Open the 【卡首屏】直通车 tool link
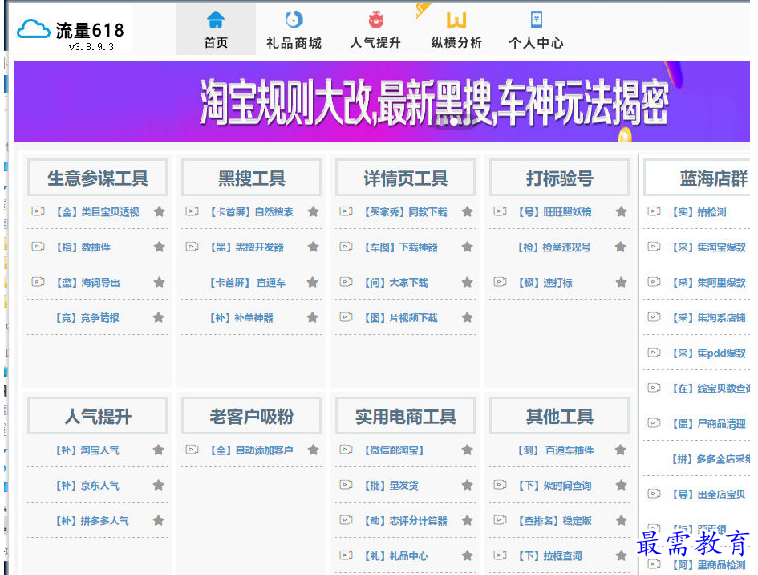The height and width of the screenshot is (575, 758). tap(248, 282)
